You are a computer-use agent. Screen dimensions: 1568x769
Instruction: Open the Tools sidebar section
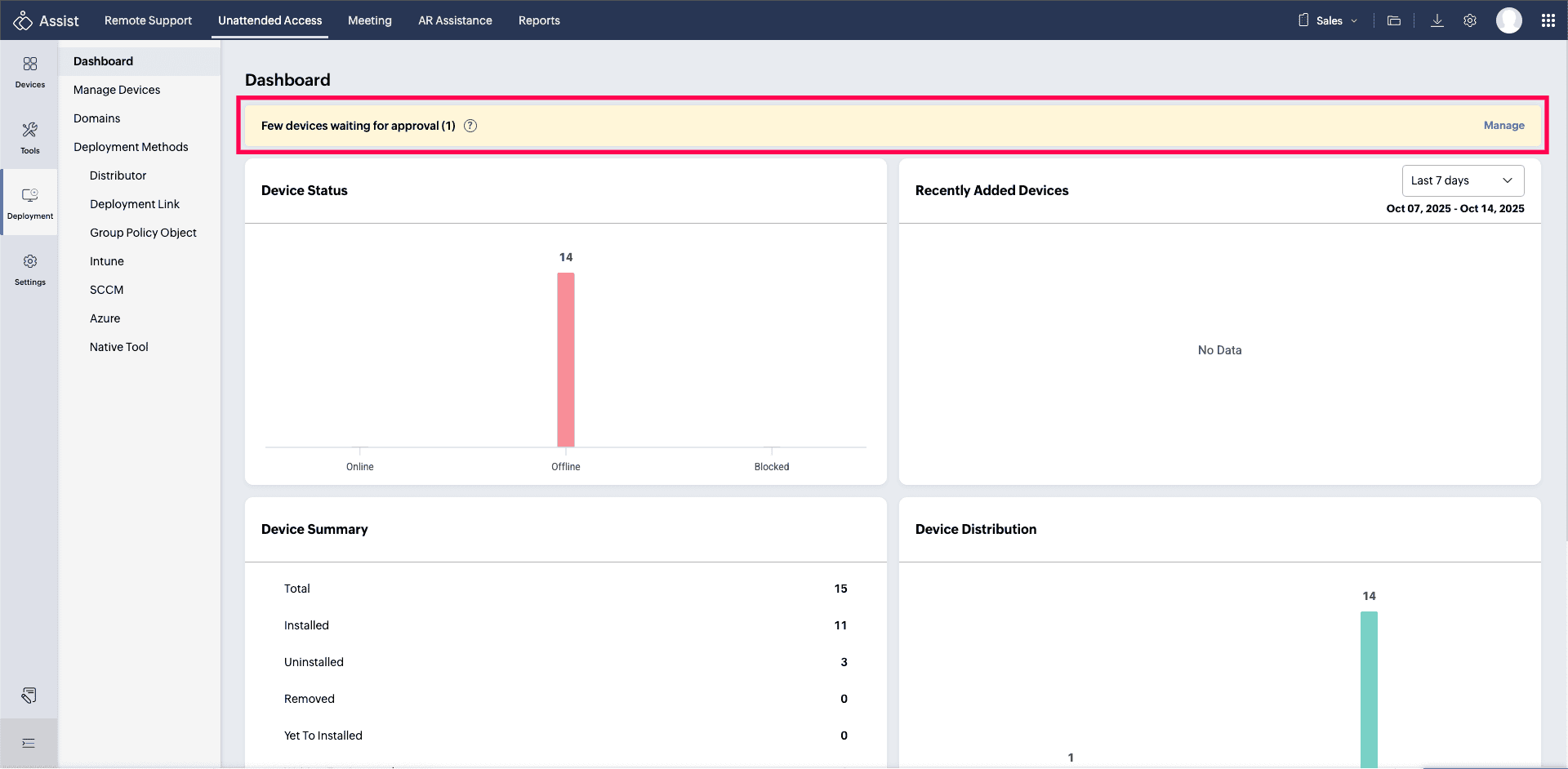click(x=29, y=137)
